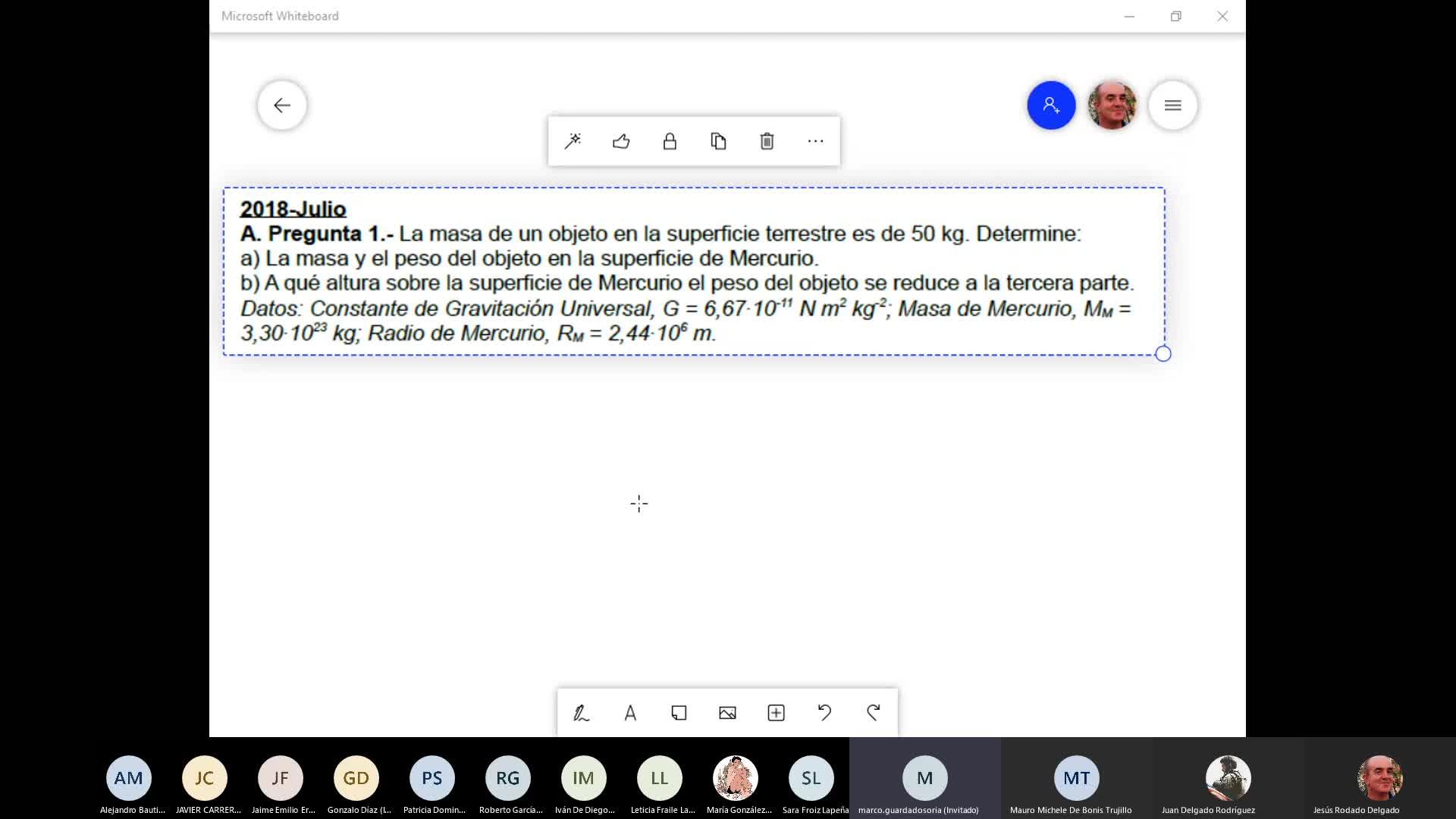Open the insert plus menu
The height and width of the screenshot is (819, 1456).
point(776,713)
